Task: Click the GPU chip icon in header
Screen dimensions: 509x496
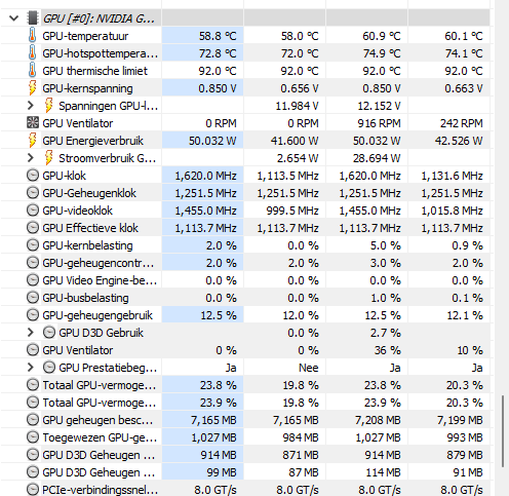Action: (32, 18)
